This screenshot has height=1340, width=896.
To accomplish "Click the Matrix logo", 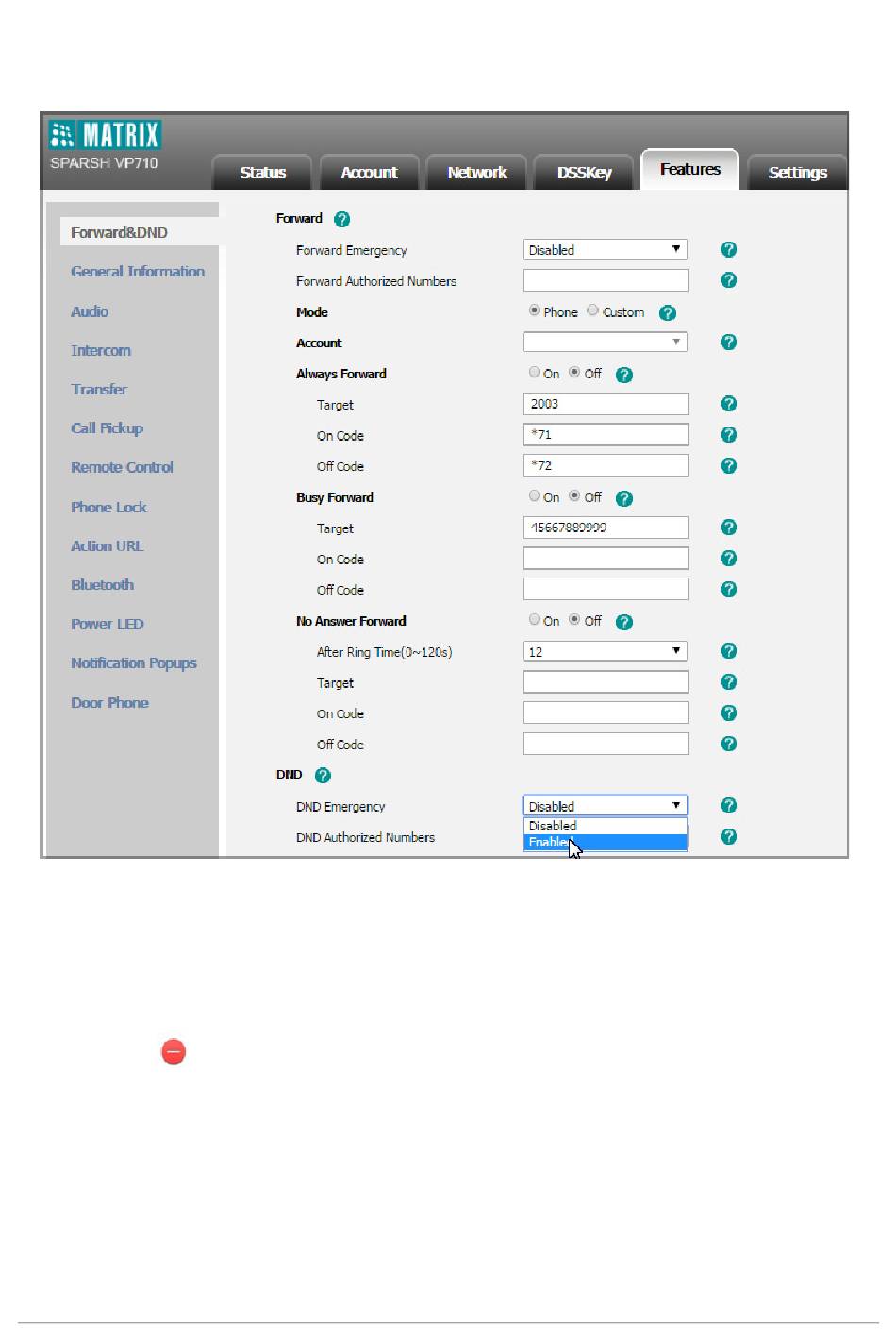I will [105, 135].
